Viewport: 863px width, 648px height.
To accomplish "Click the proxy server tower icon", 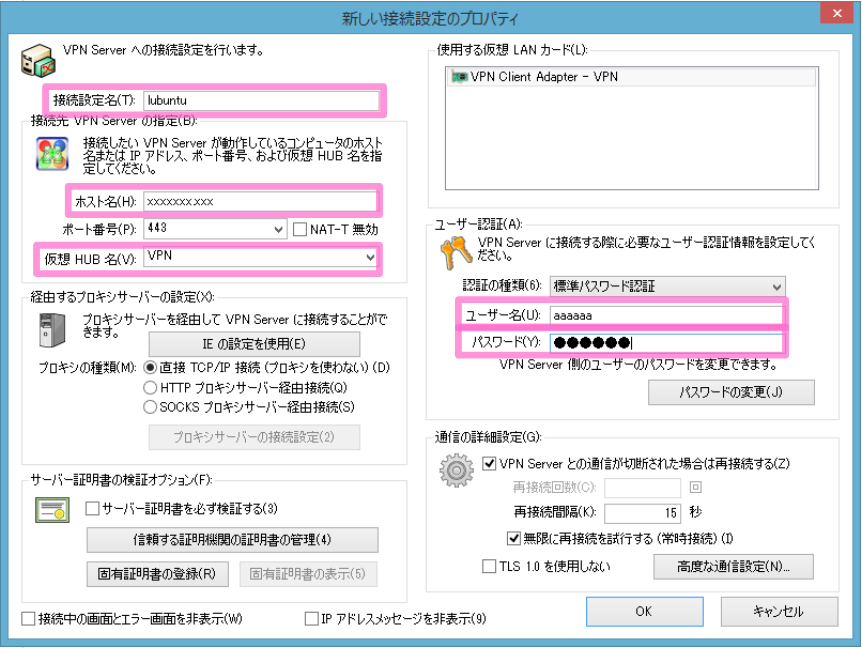I will click(52, 330).
